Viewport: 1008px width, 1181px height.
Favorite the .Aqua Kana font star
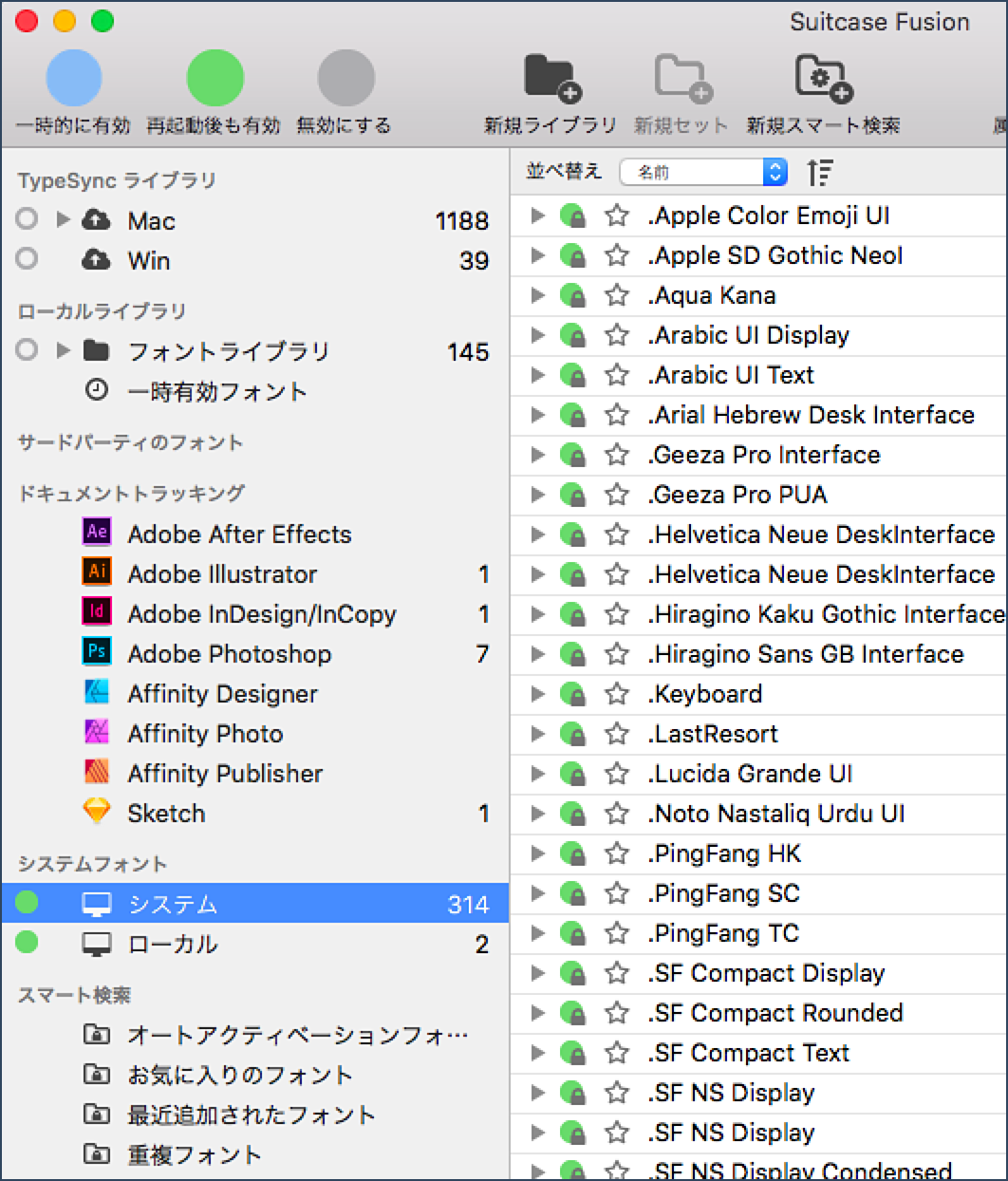617,295
